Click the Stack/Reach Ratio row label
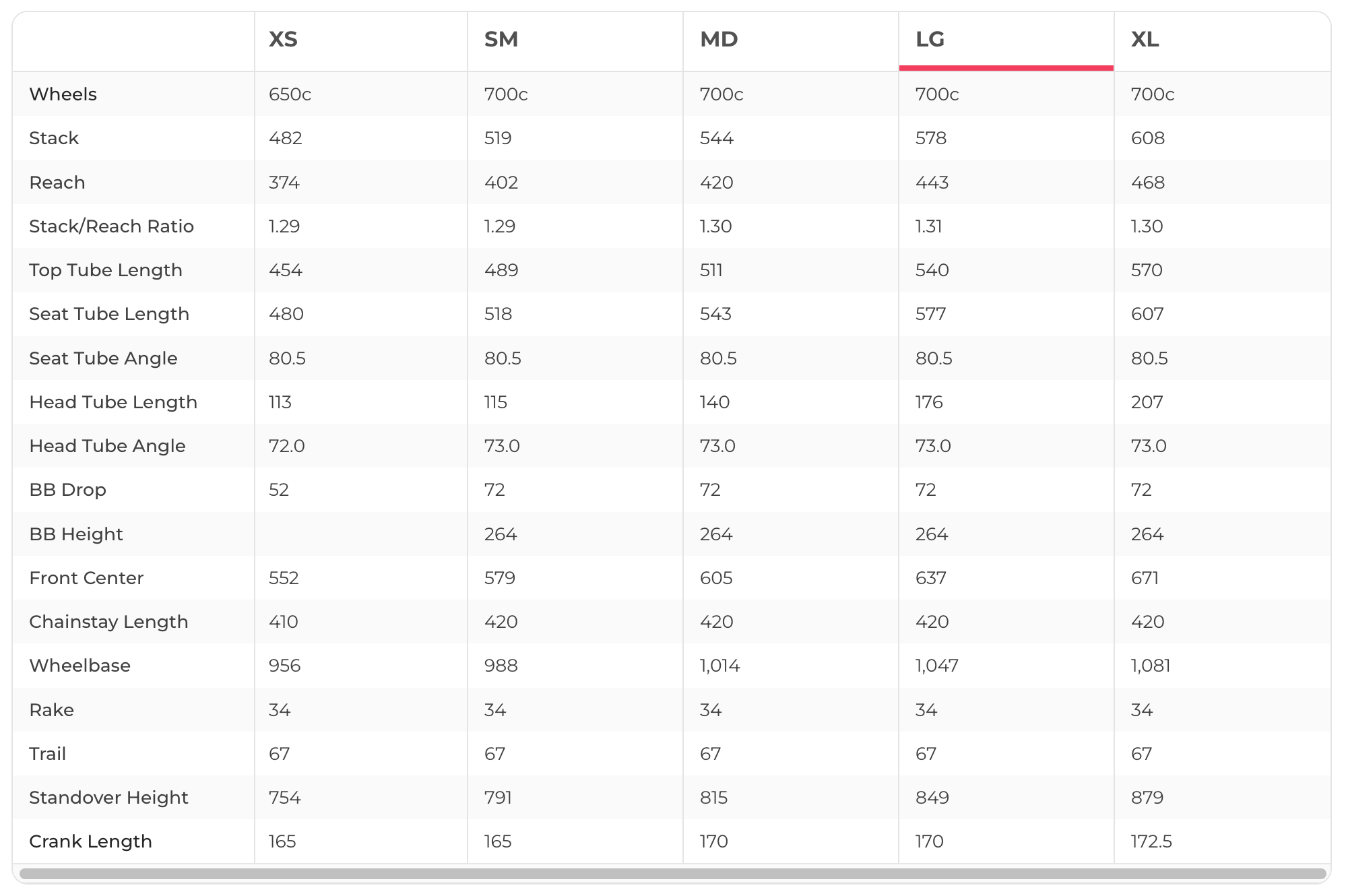1346x896 pixels. (111, 226)
